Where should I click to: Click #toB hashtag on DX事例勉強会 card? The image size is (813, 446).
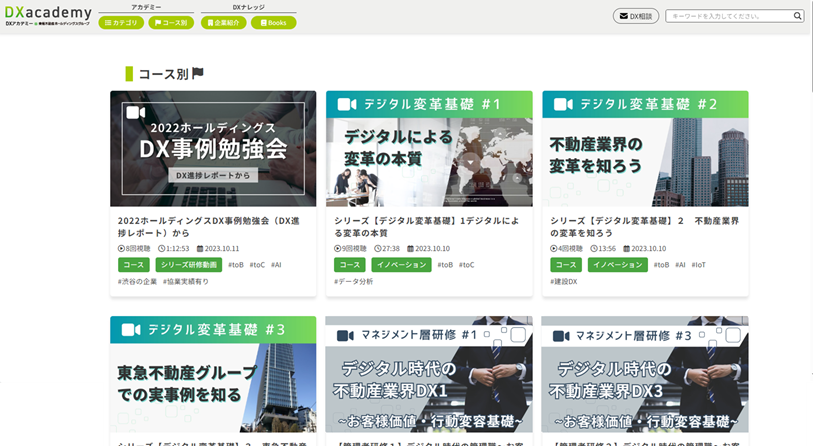tap(236, 265)
